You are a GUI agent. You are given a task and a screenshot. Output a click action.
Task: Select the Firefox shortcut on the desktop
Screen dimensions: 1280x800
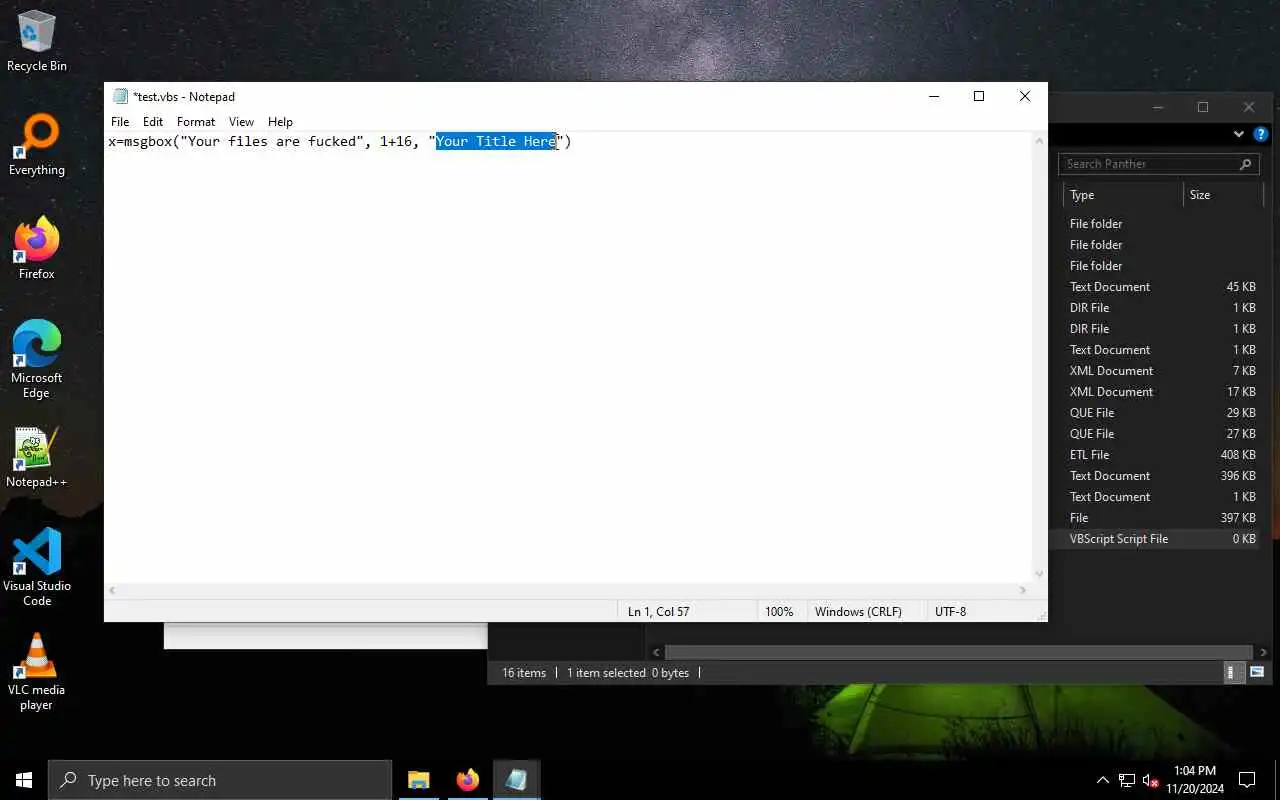pyautogui.click(x=37, y=250)
